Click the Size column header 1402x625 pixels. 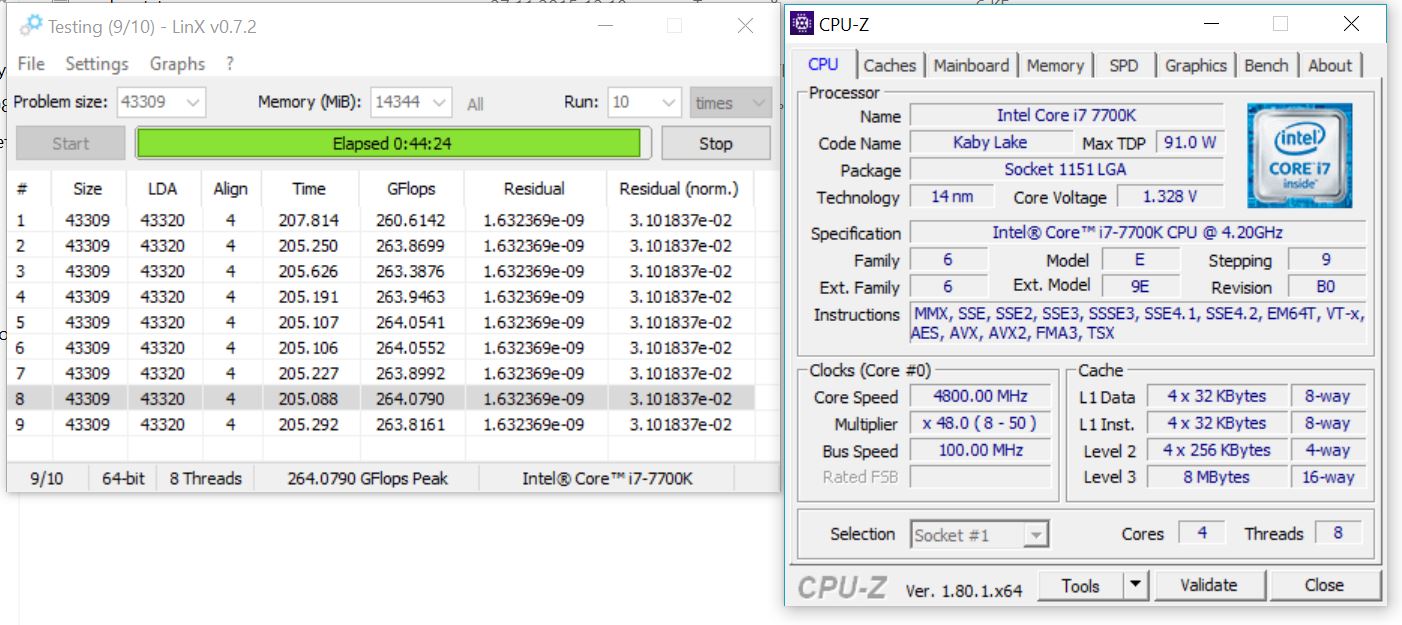click(x=87, y=188)
